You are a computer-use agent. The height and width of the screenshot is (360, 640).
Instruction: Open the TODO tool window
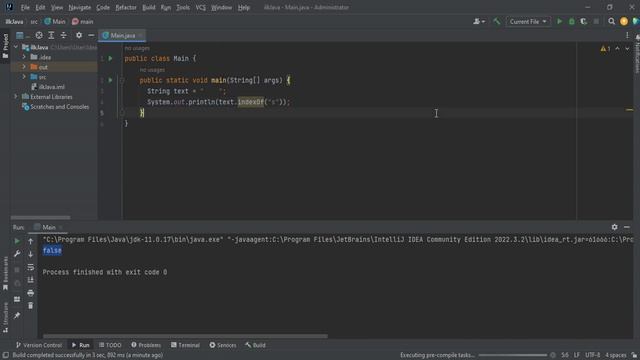110,345
